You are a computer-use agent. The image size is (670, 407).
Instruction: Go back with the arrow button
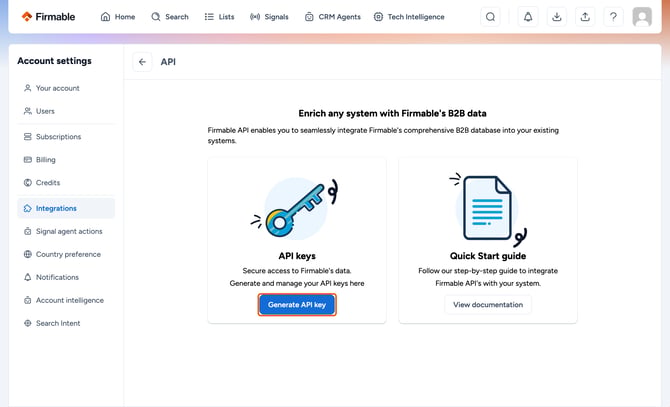pyautogui.click(x=142, y=62)
